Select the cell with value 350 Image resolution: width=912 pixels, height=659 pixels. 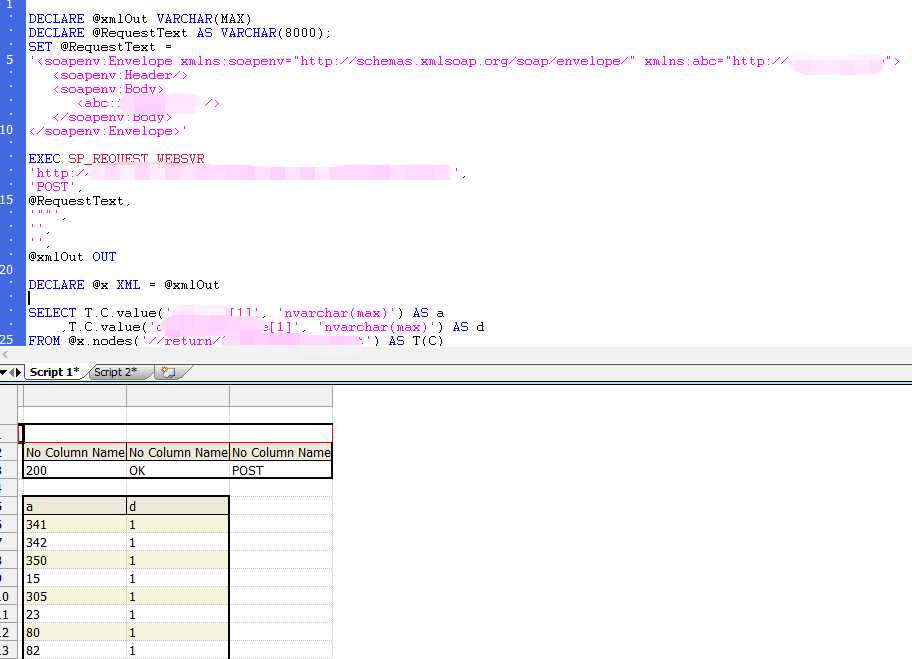[x=75, y=560]
